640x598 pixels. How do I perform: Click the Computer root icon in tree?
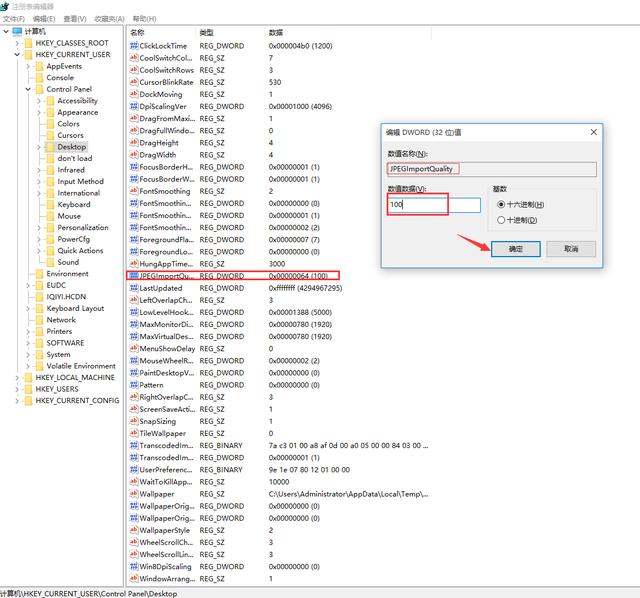pyautogui.click(x=17, y=31)
